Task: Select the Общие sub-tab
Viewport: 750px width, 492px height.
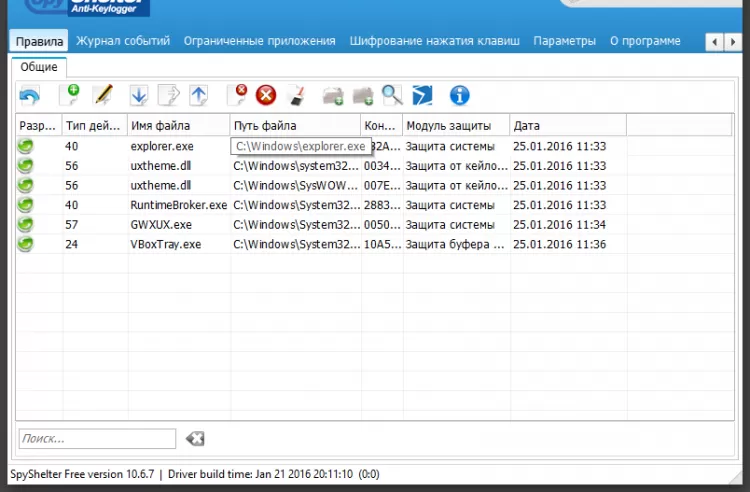Action: (x=39, y=67)
